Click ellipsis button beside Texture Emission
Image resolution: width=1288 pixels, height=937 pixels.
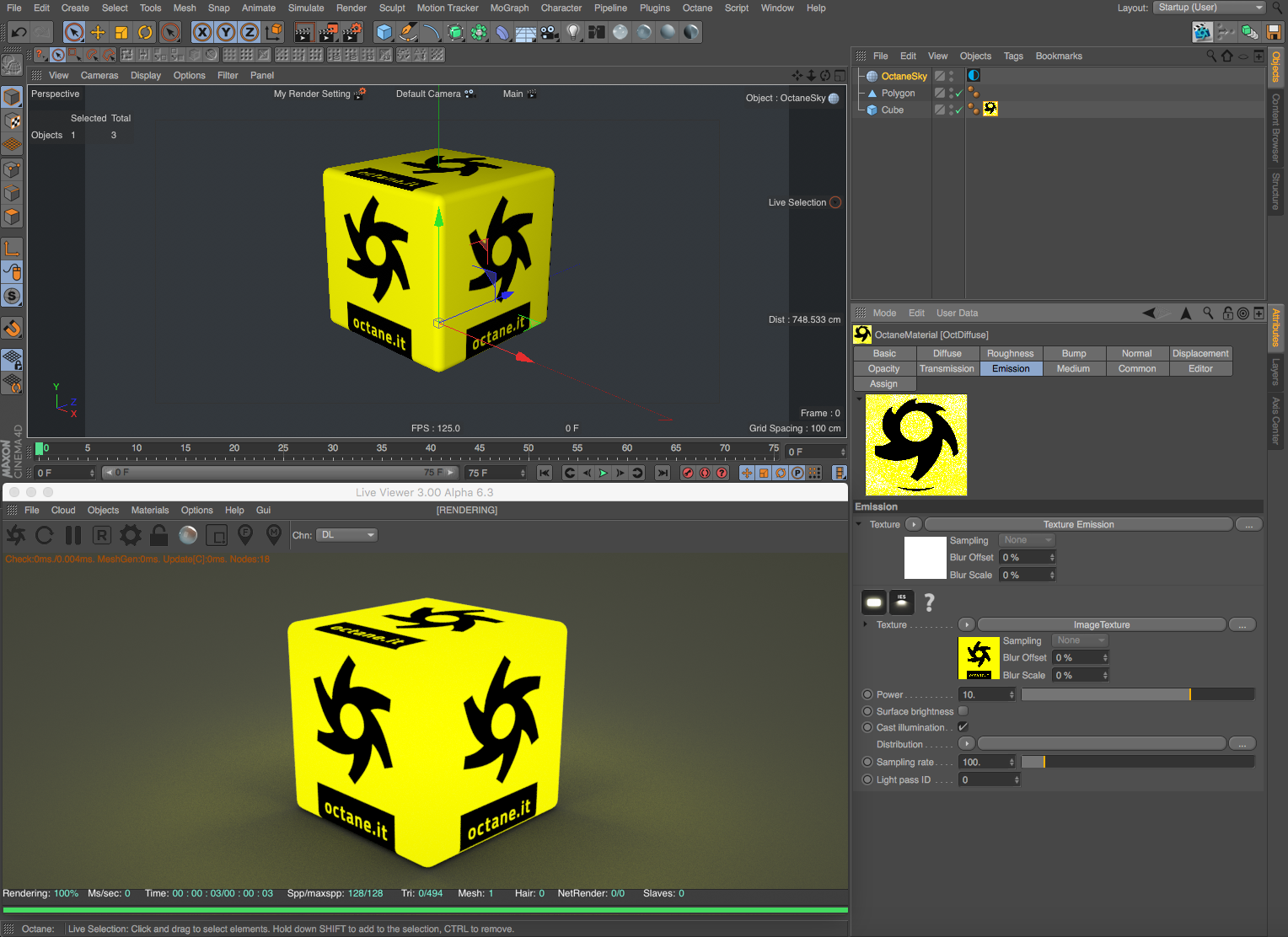pyautogui.click(x=1248, y=524)
